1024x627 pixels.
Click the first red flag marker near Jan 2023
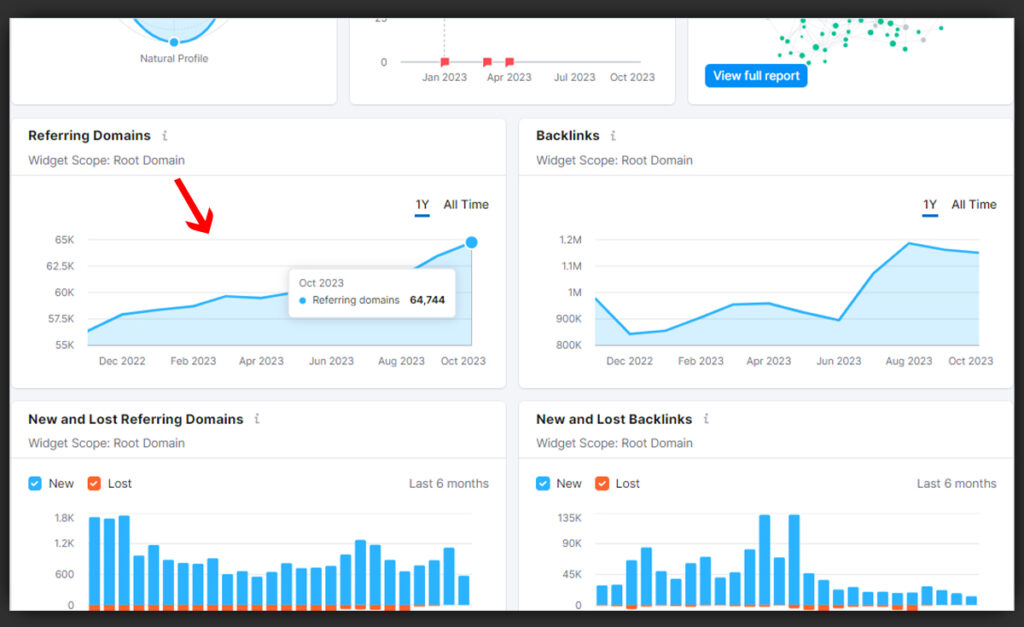[445, 62]
